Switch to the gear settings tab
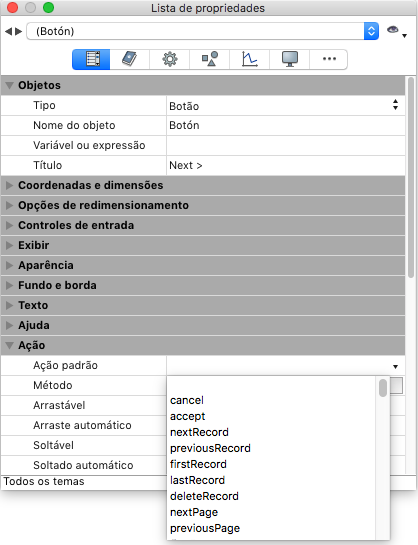Image resolution: width=418 pixels, height=545 pixels. 170,59
